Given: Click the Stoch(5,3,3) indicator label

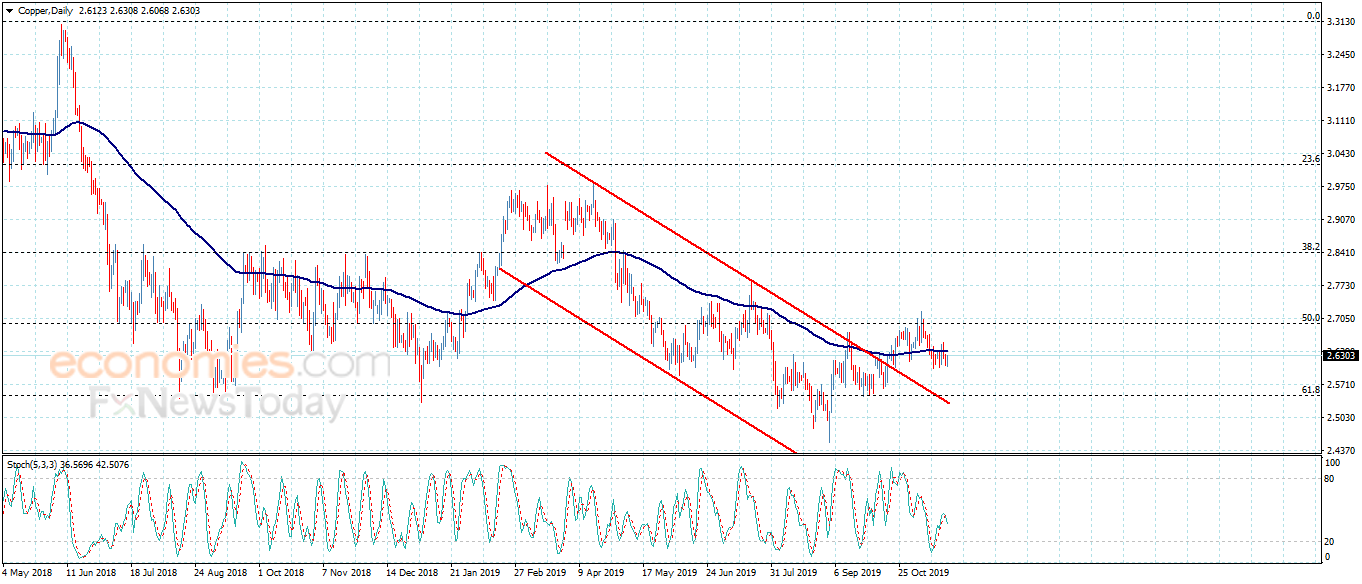Looking at the screenshot, I should point(33,465).
